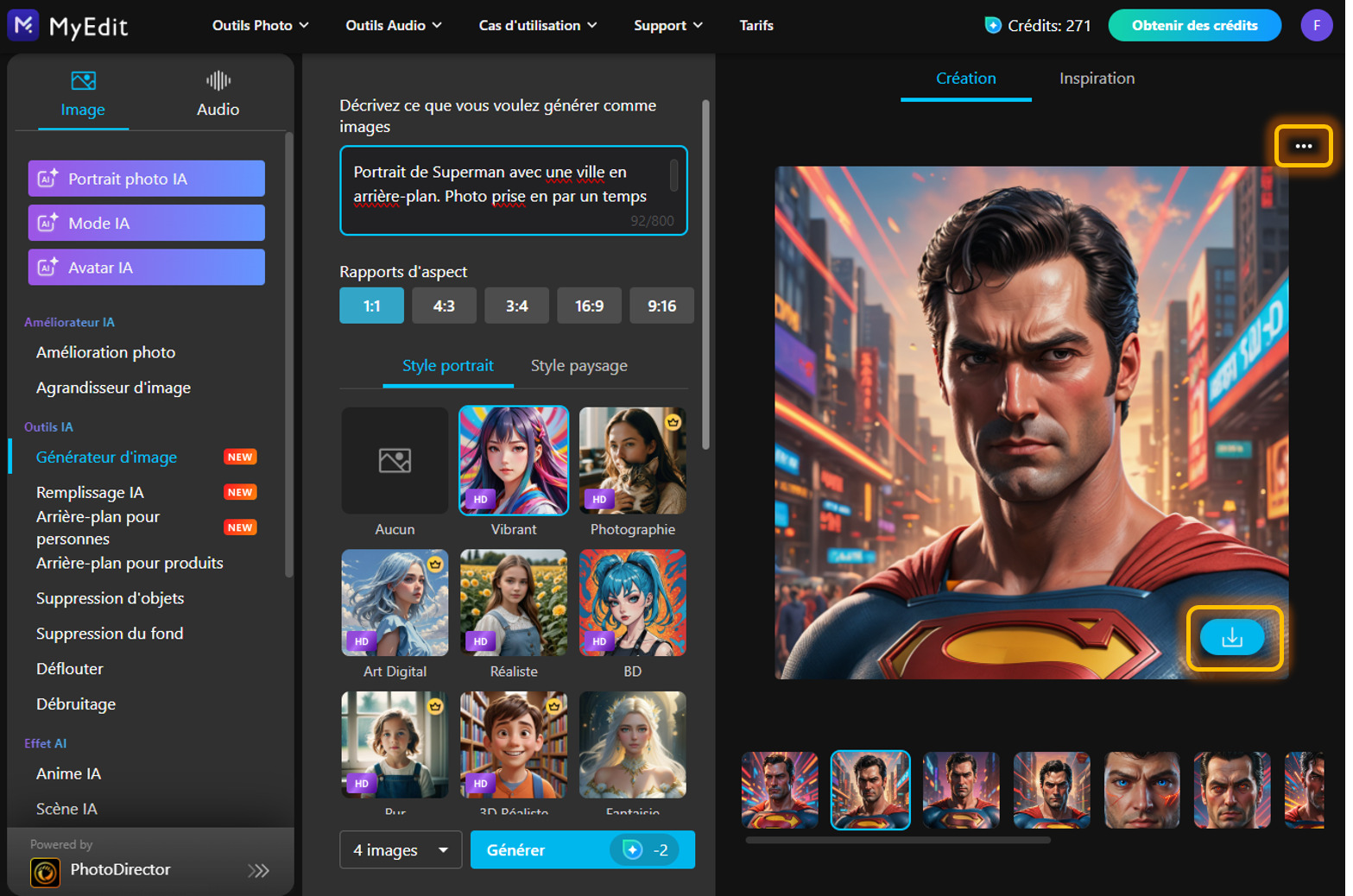Viewport: 1353px width, 896px height.
Task: Open the user profile avatar F
Action: point(1316,25)
